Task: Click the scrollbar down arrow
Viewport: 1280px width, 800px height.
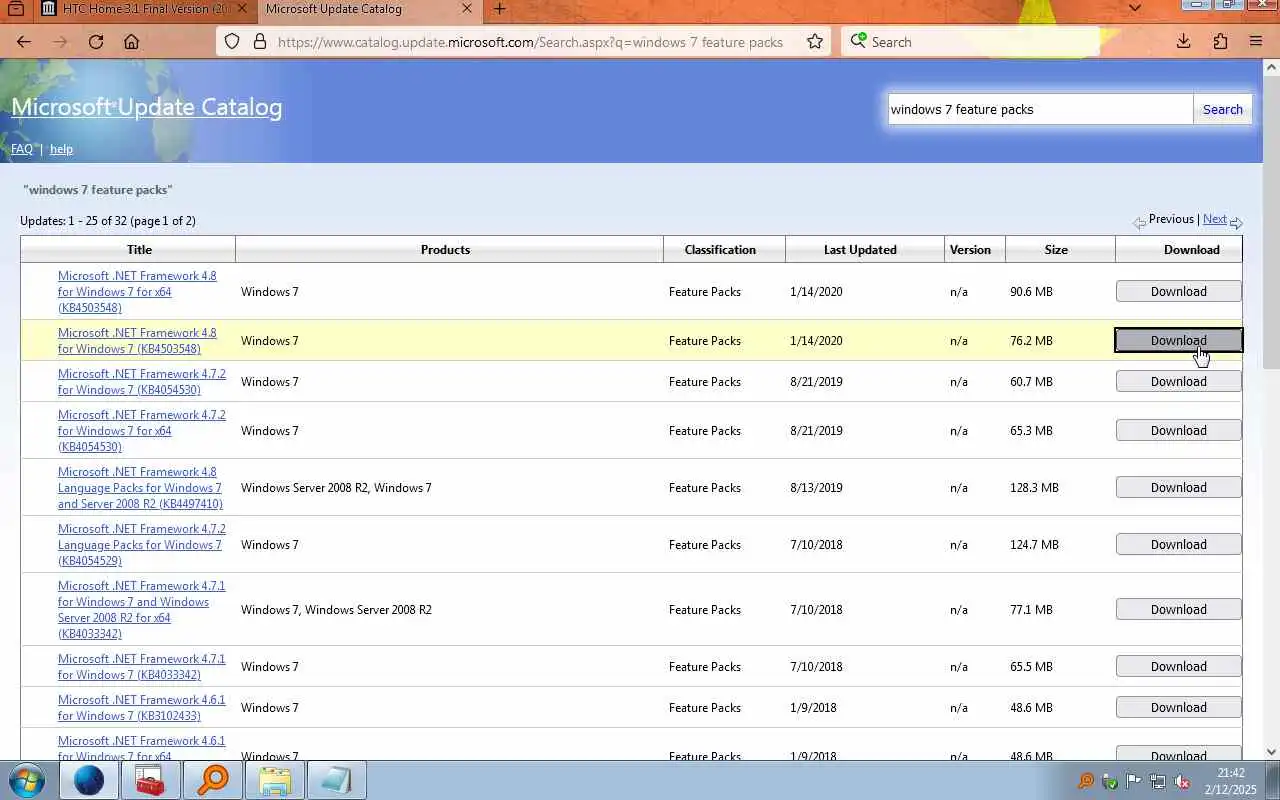Action: [1272, 752]
